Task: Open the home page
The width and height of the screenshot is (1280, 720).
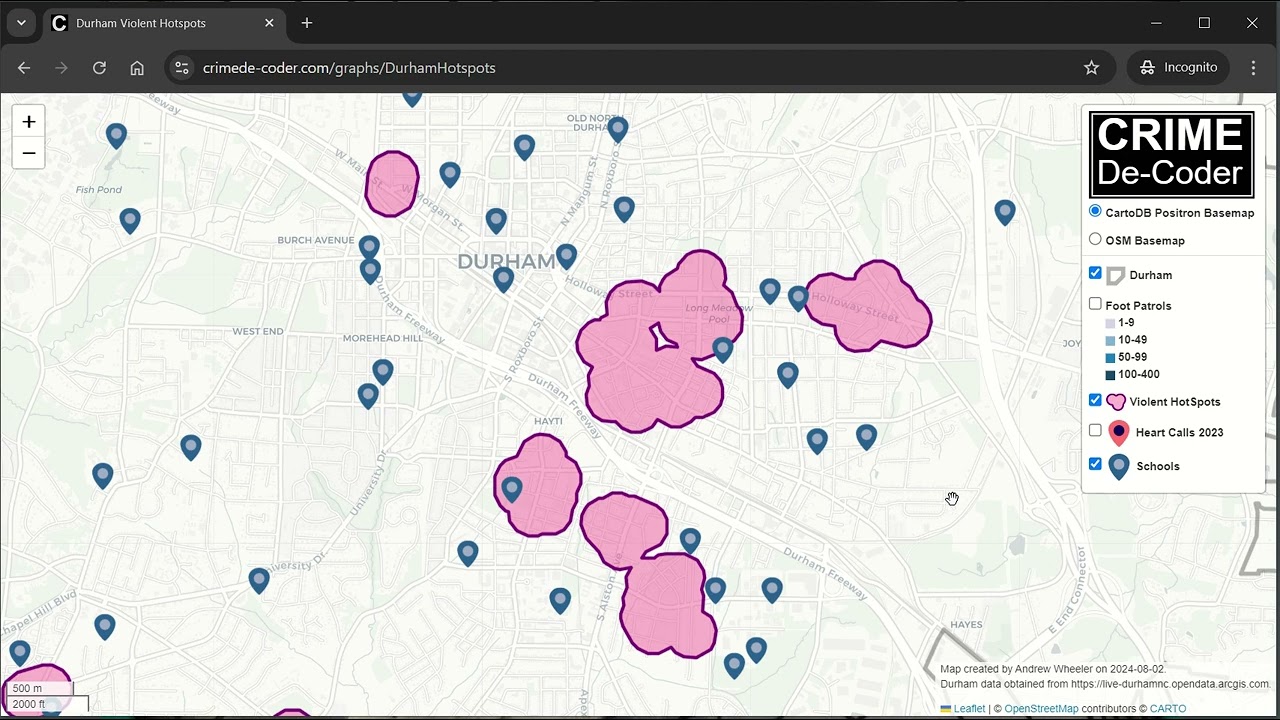Action: pos(137,68)
